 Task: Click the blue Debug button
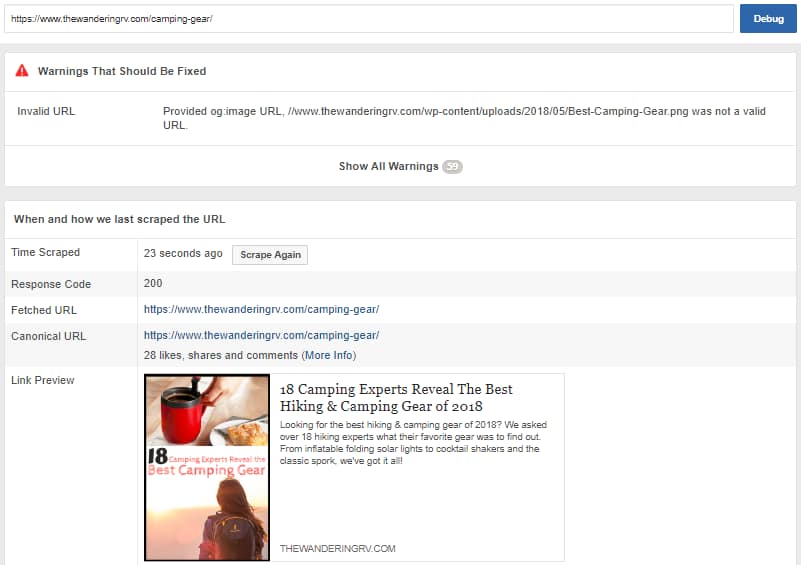(768, 19)
